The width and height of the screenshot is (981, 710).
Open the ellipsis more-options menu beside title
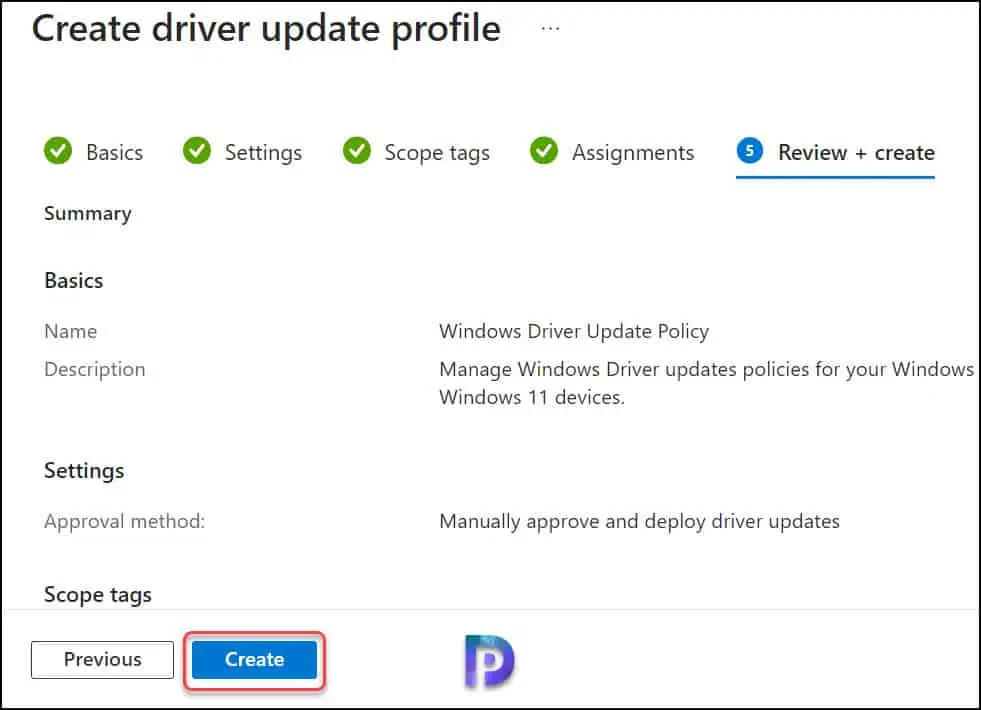550,28
